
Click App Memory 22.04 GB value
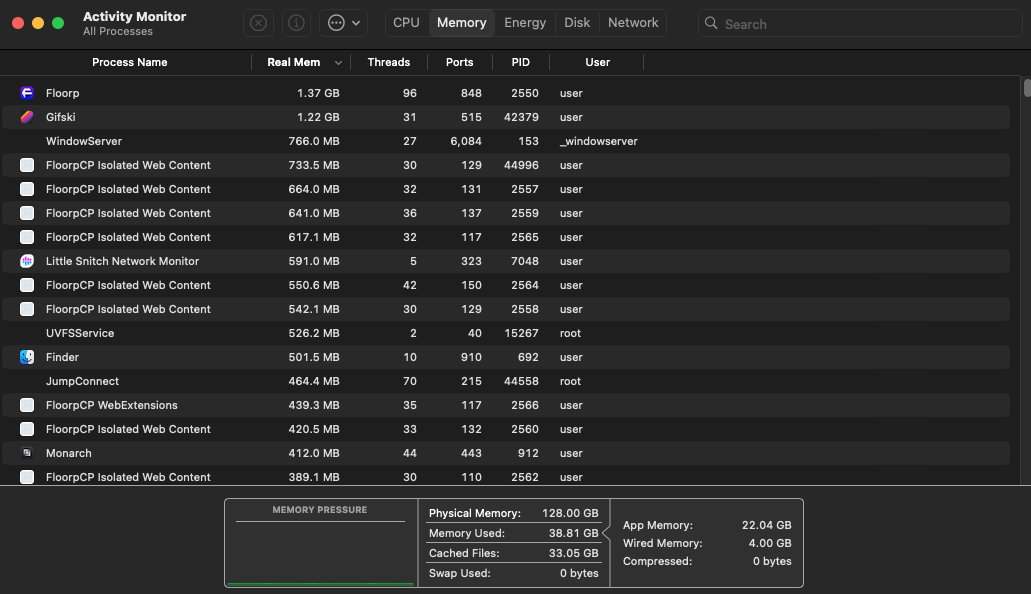[767, 526]
